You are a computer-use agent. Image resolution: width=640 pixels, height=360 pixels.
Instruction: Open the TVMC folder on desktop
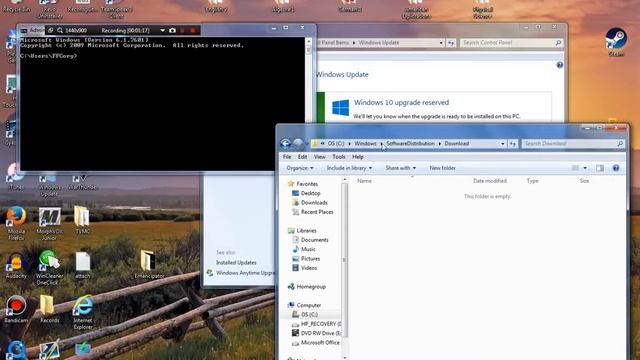click(x=82, y=220)
